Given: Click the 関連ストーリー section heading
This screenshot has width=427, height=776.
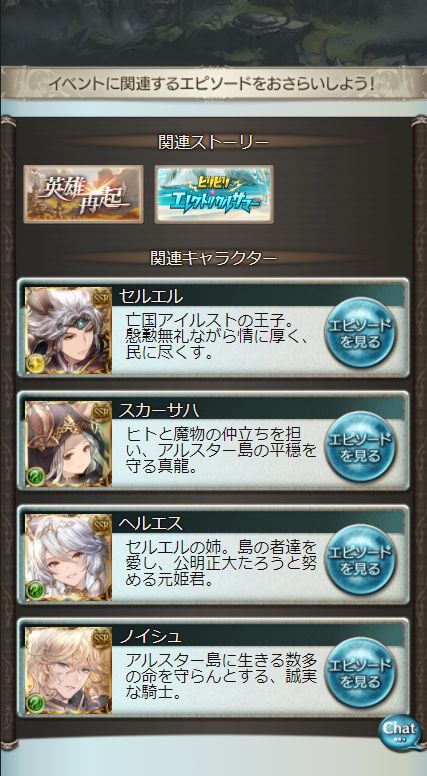Looking at the screenshot, I should [x=214, y=143].
